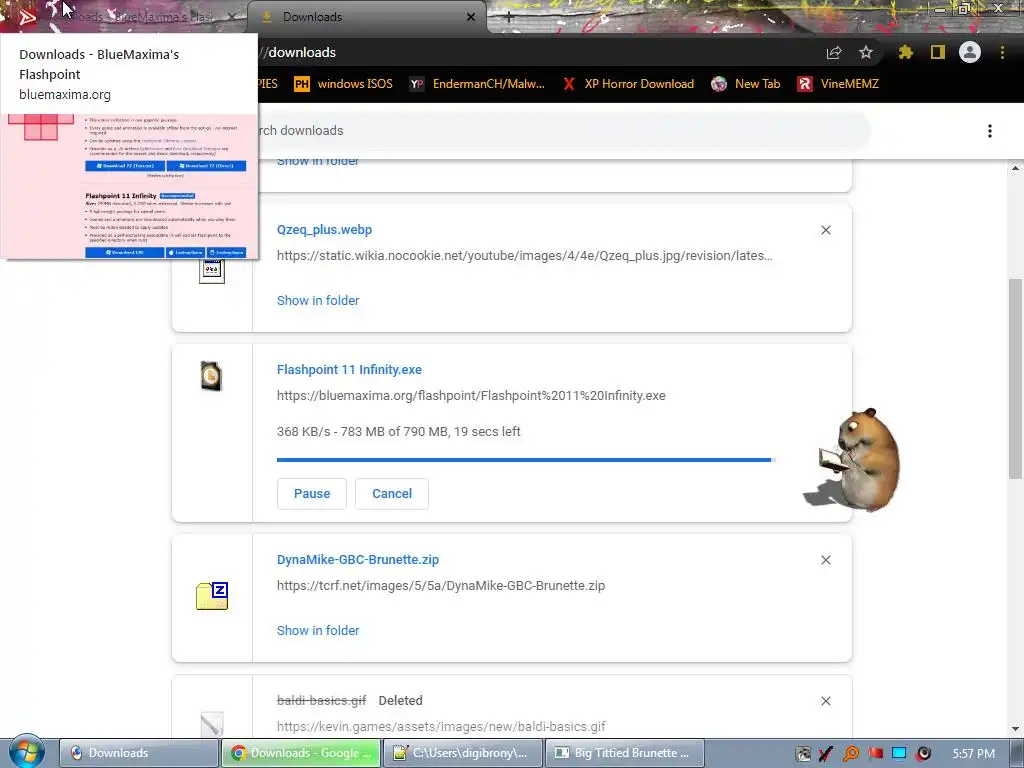Viewport: 1024px width, 768px height.
Task: Open the Windows Start orb
Action: pos(26,751)
